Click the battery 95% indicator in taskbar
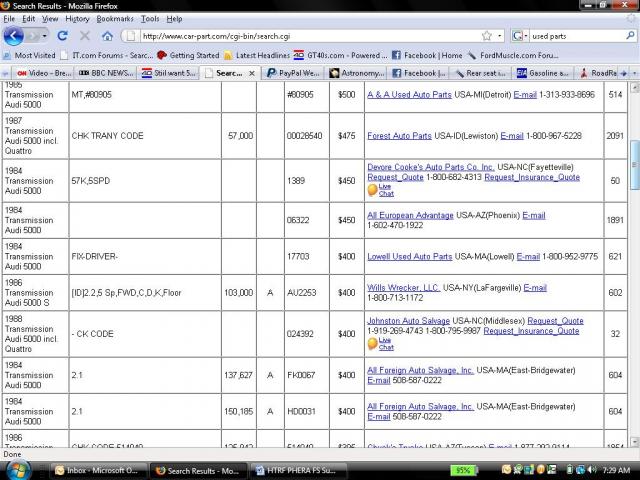 (x=463, y=471)
